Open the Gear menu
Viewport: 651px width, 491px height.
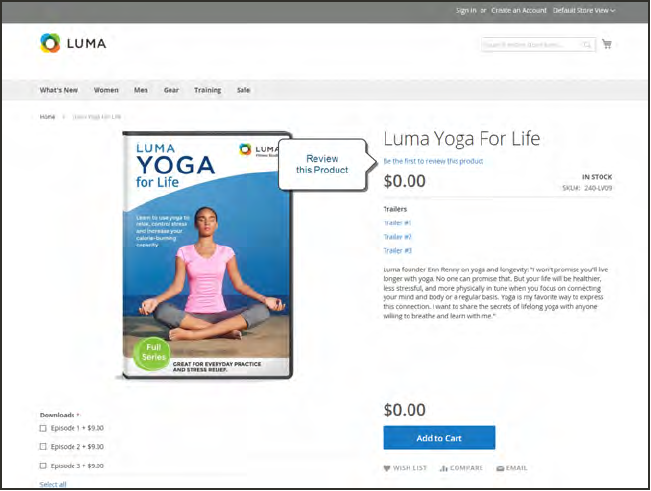[x=171, y=90]
